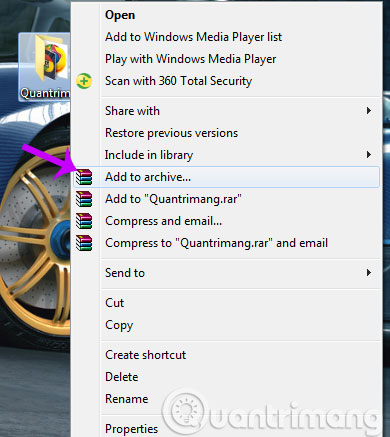Choose Create shortcut option

(x=227, y=355)
